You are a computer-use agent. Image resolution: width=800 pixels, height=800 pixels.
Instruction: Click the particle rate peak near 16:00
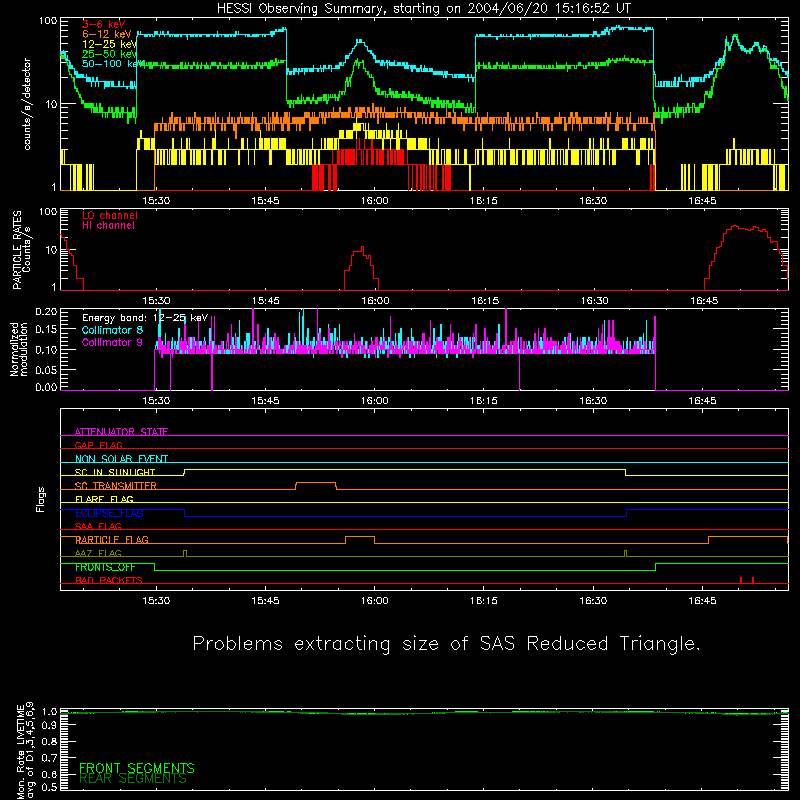[362, 249]
